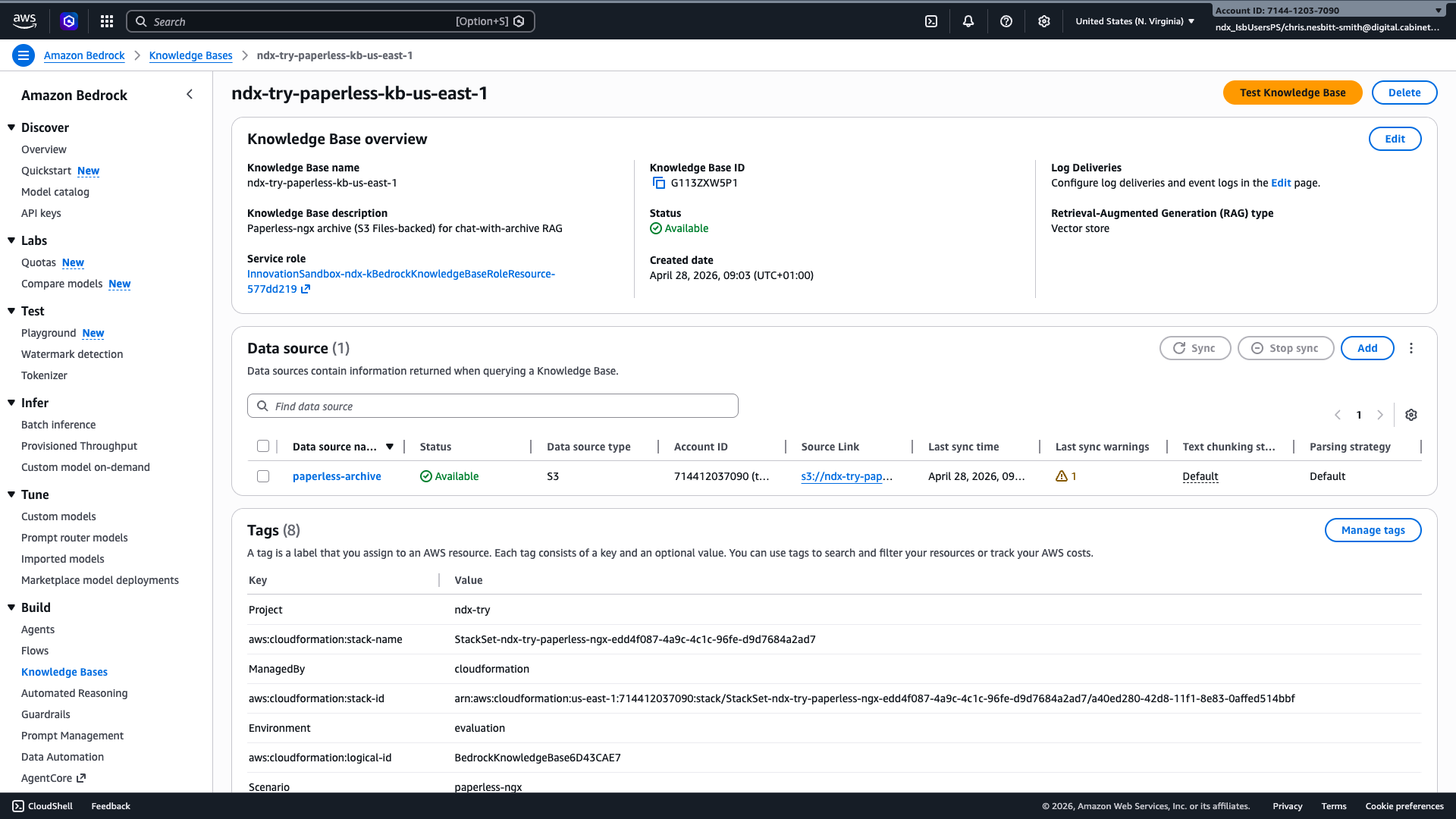Open the s3://ndx-try-pap source link
Viewport: 1456px width, 819px height.
[x=846, y=476]
